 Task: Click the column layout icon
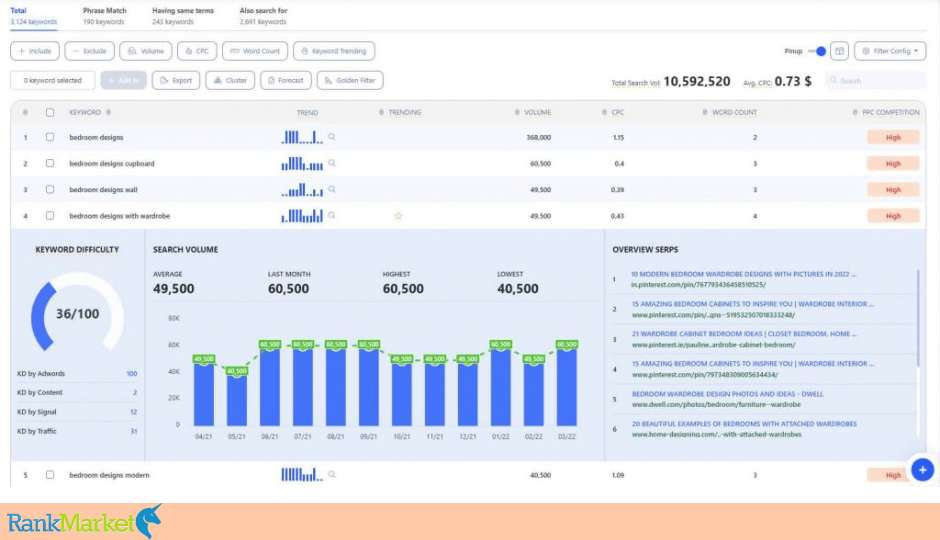tap(839, 51)
